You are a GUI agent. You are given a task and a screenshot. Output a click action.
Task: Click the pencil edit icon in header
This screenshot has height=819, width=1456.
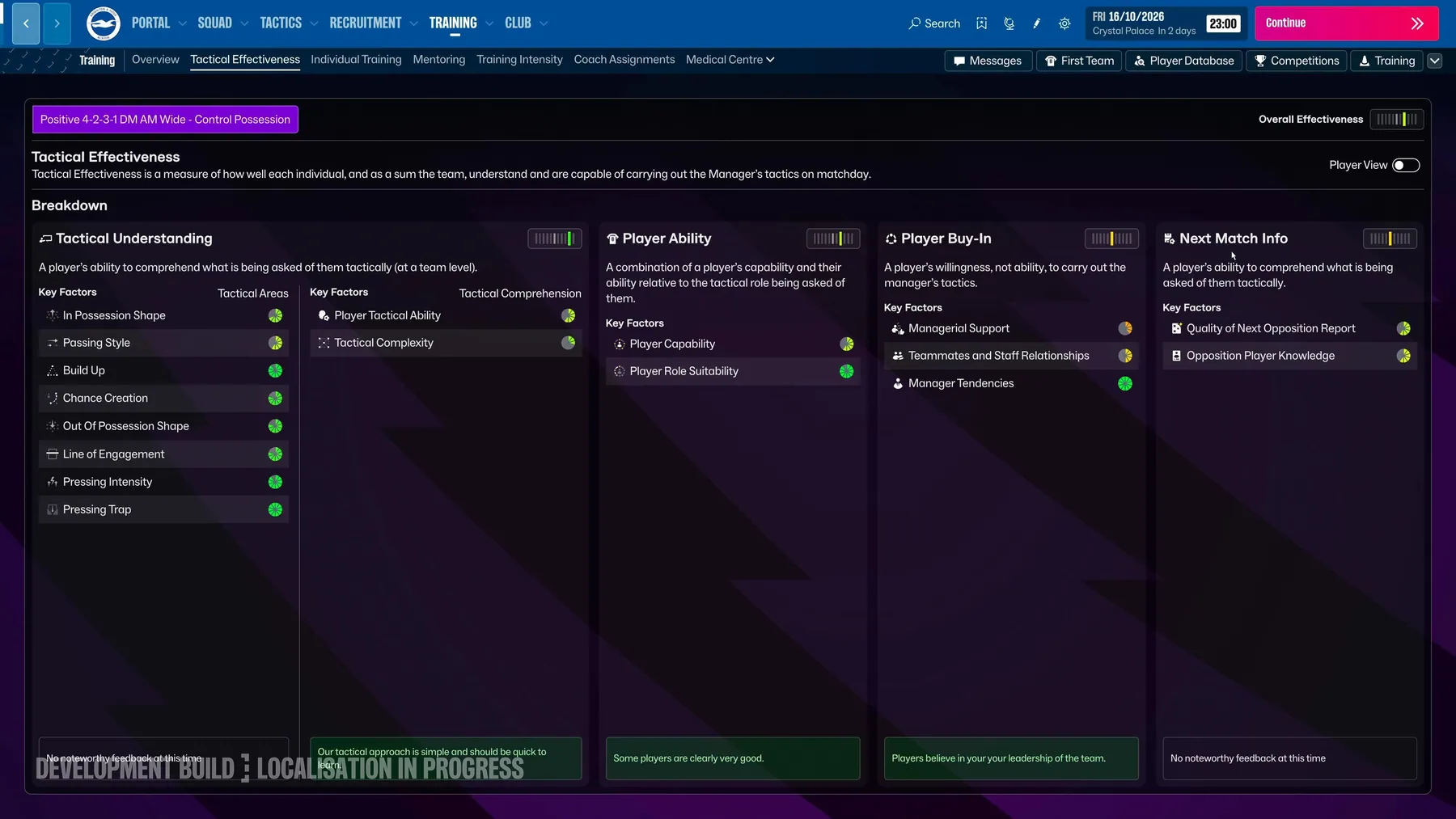[x=1036, y=23]
